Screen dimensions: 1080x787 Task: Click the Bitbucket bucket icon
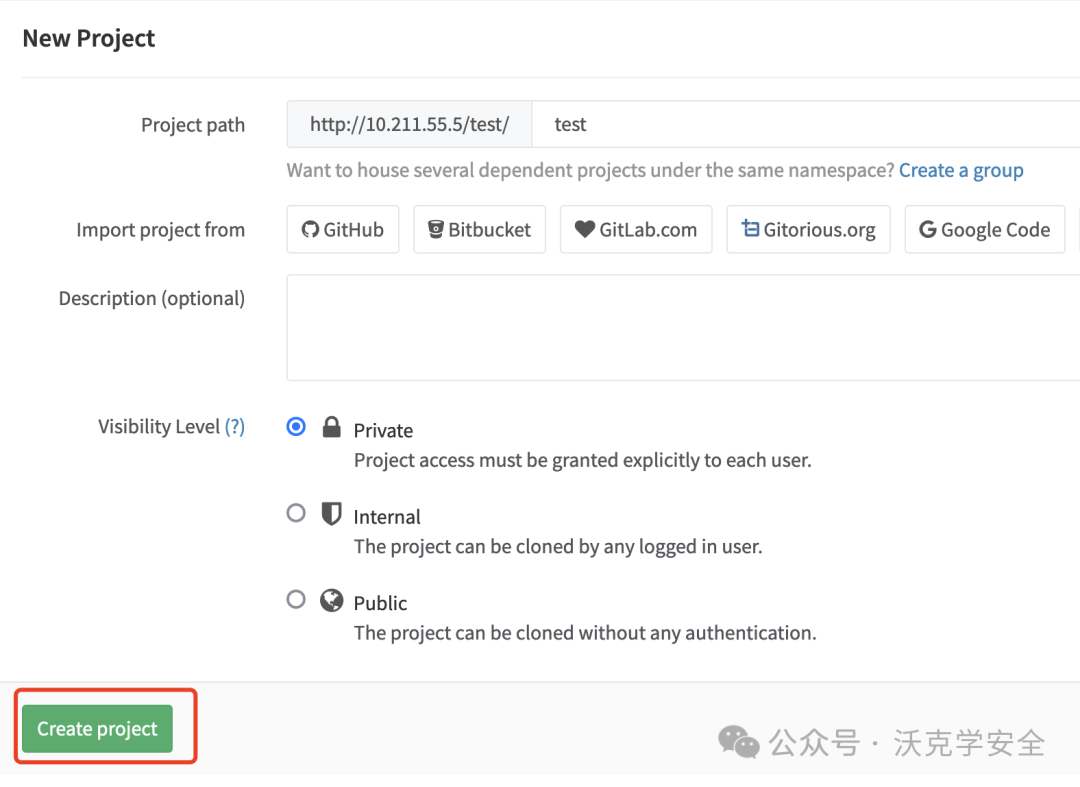(435, 229)
